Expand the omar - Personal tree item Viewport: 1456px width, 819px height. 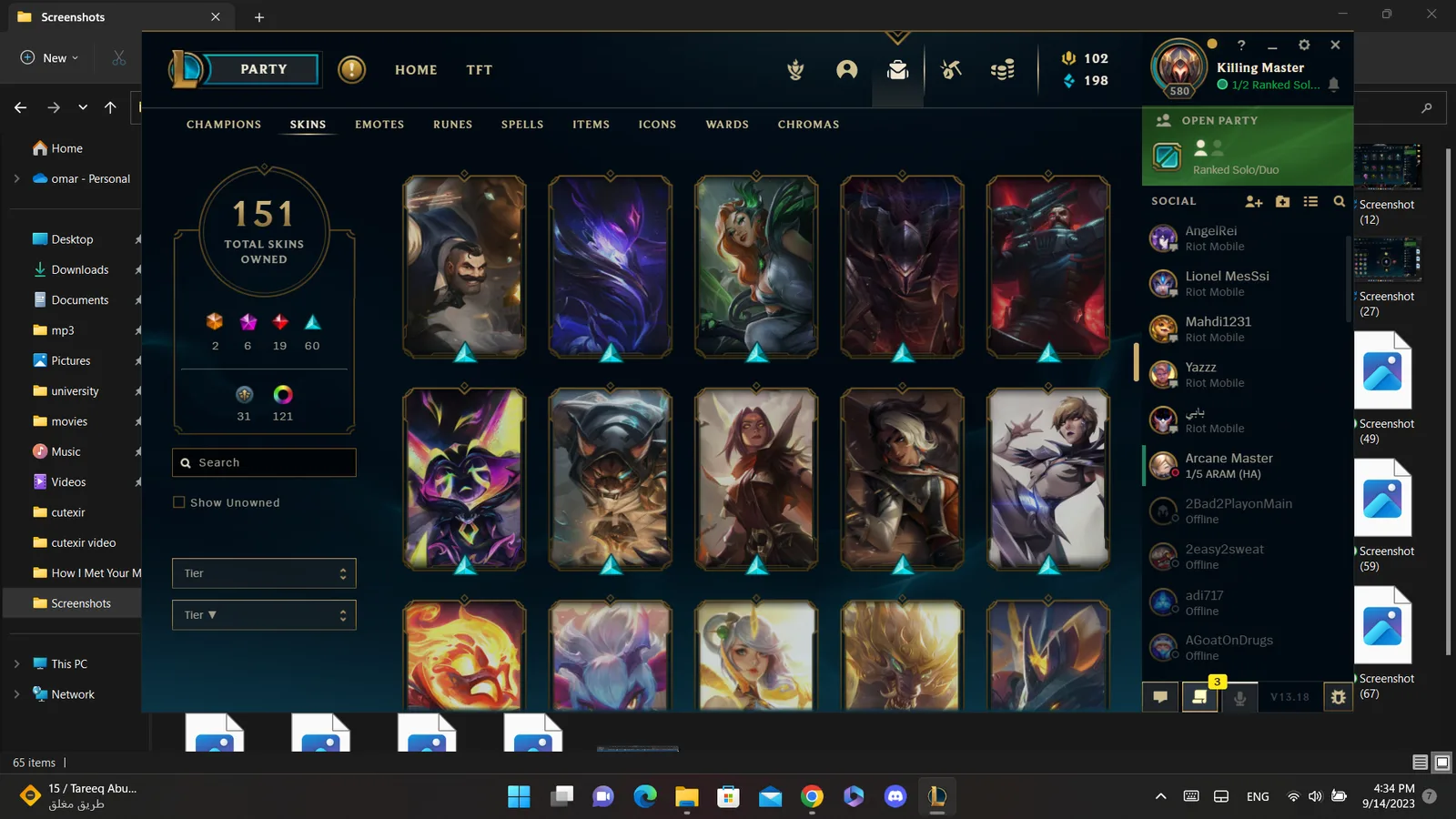coord(16,178)
